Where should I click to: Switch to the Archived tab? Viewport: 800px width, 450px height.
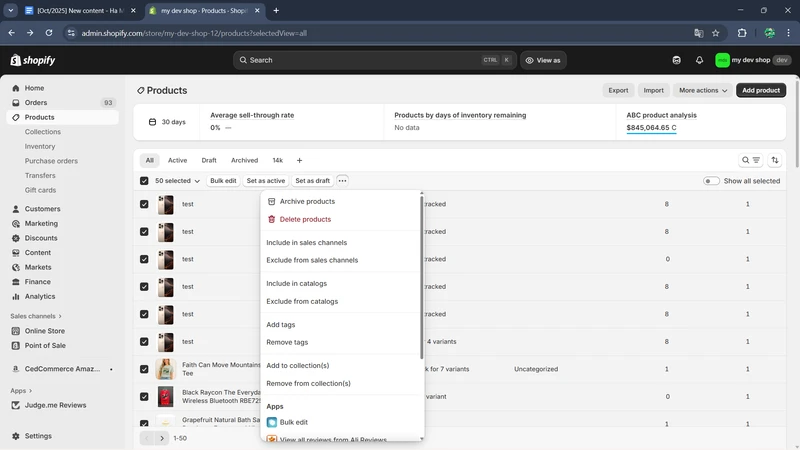(244, 160)
